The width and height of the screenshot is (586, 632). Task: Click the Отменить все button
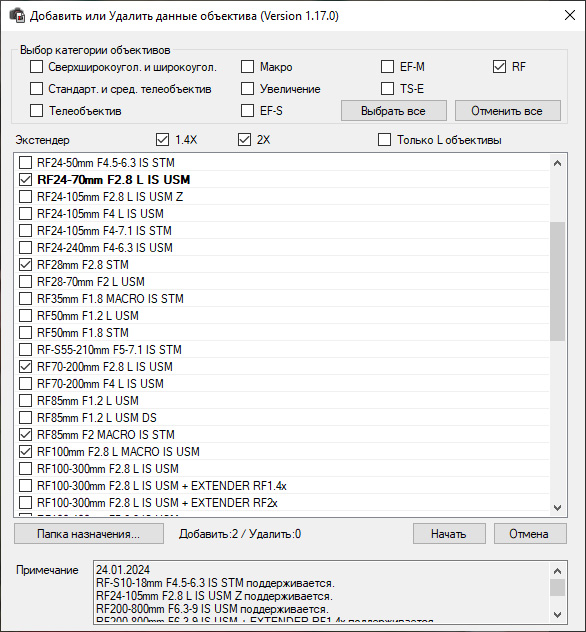[x=508, y=110]
